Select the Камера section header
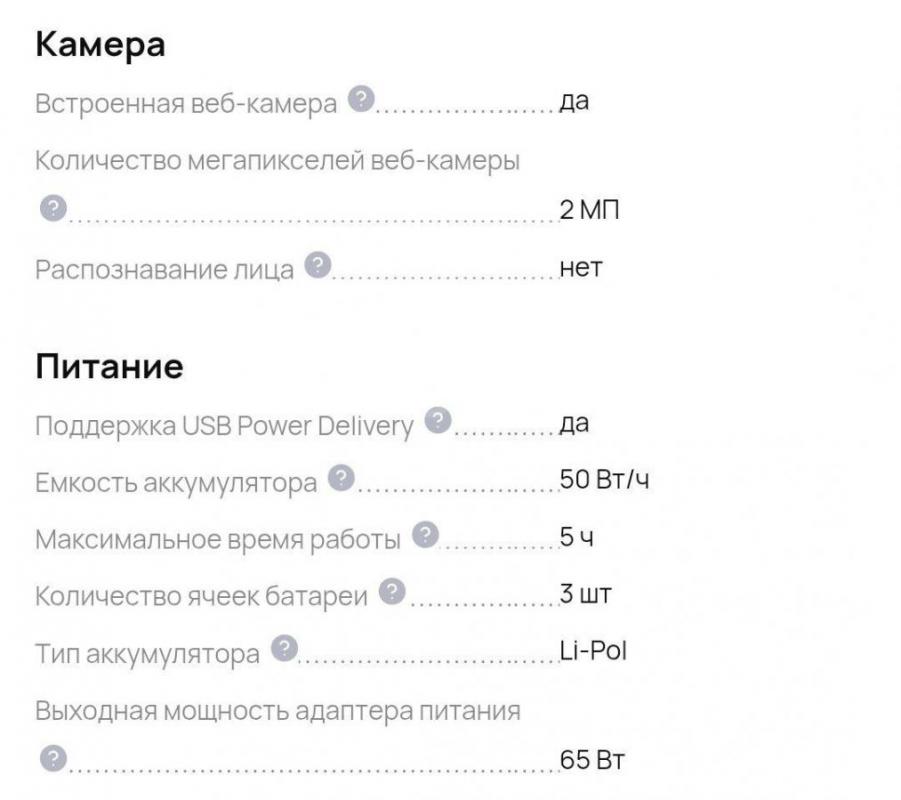 point(99,43)
